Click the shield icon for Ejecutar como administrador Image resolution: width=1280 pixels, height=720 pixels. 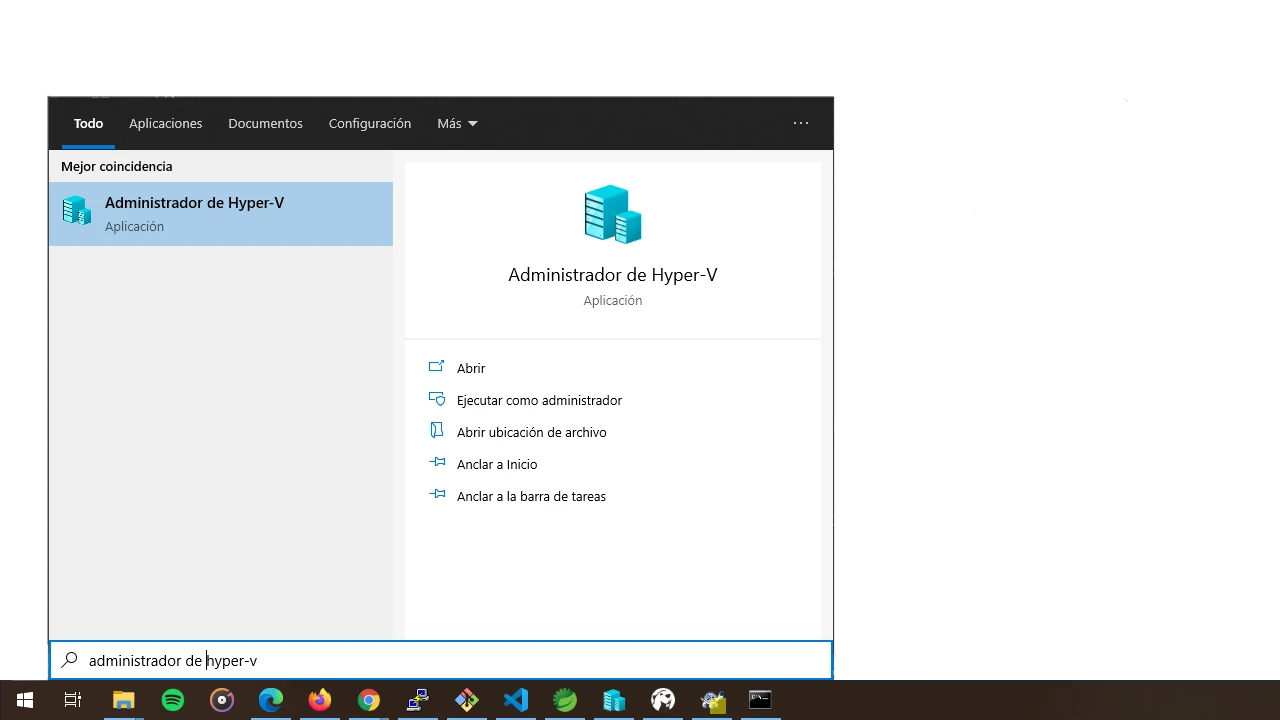coord(436,399)
